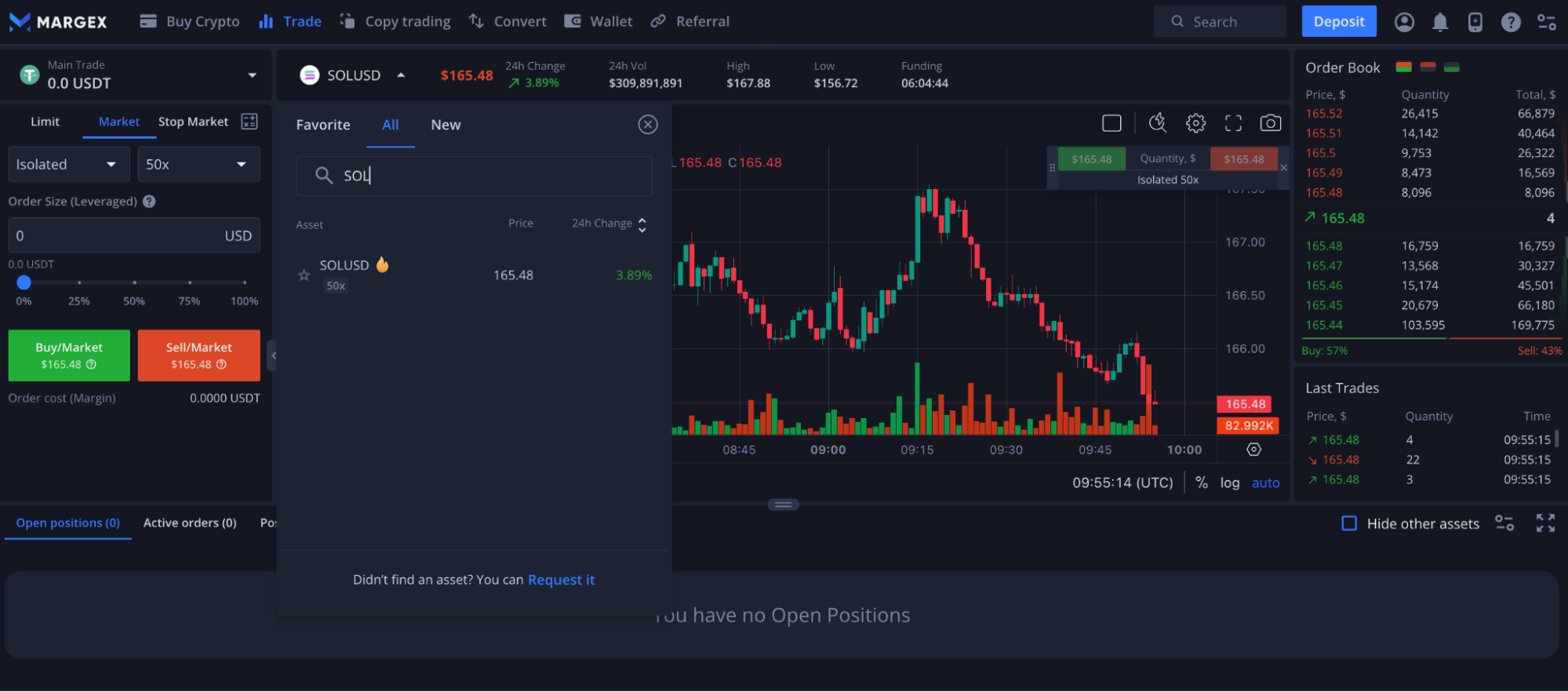Set the order size slider to 50%
Screen dimensions: 1568x692
134,282
